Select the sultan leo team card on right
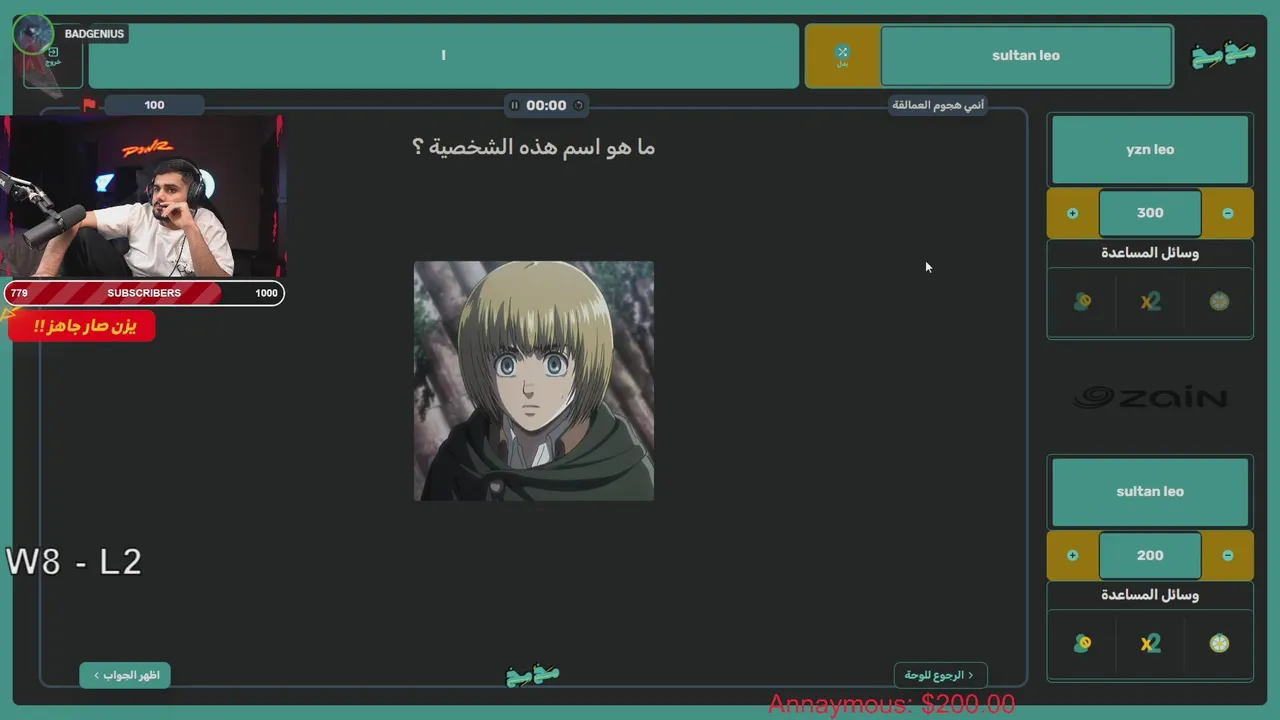Image resolution: width=1280 pixels, height=720 pixels. (x=1150, y=492)
